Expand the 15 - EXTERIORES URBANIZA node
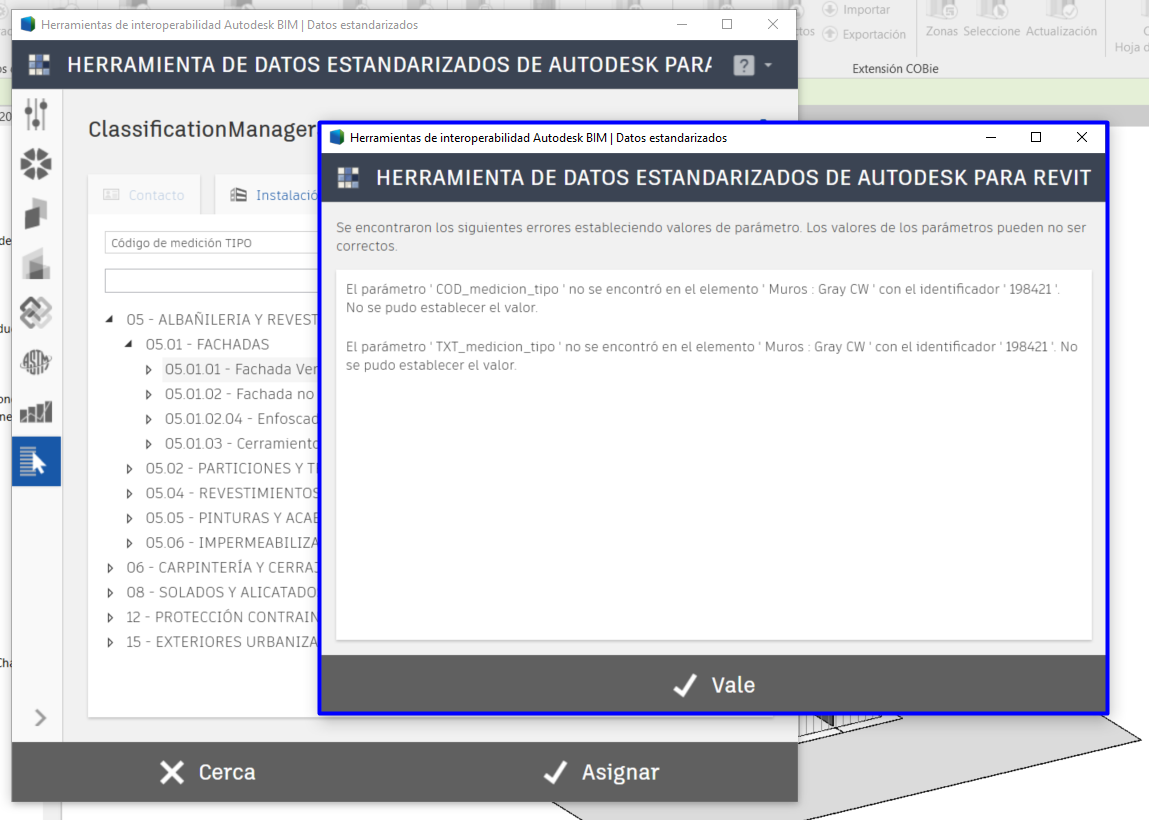 110,642
